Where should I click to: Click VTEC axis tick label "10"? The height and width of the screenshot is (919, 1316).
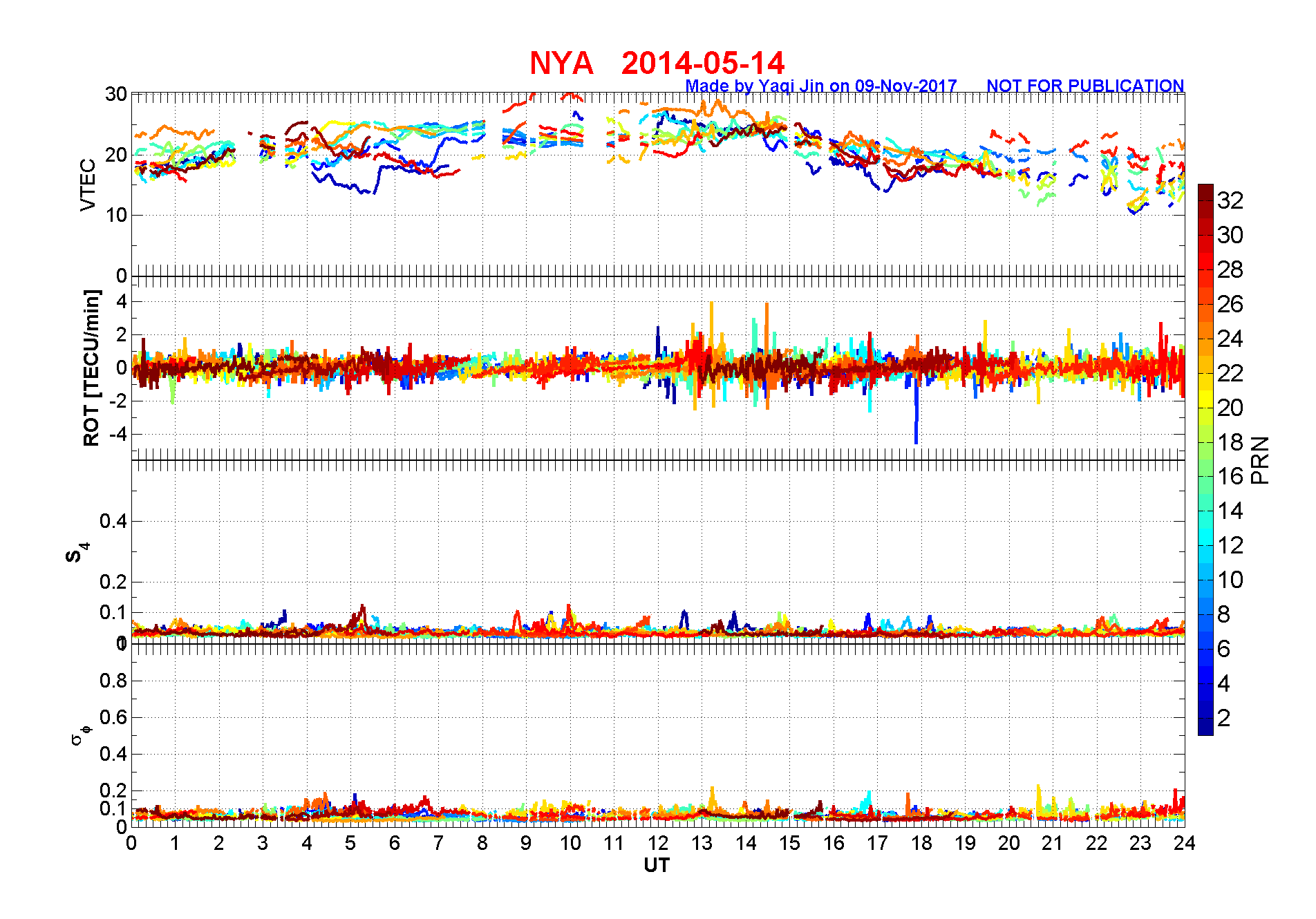point(115,215)
